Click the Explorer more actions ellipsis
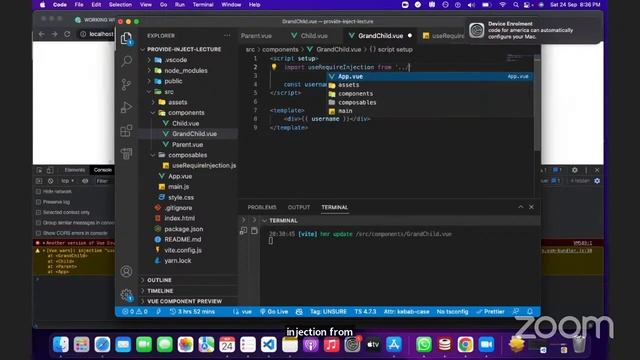 [x=227, y=36]
